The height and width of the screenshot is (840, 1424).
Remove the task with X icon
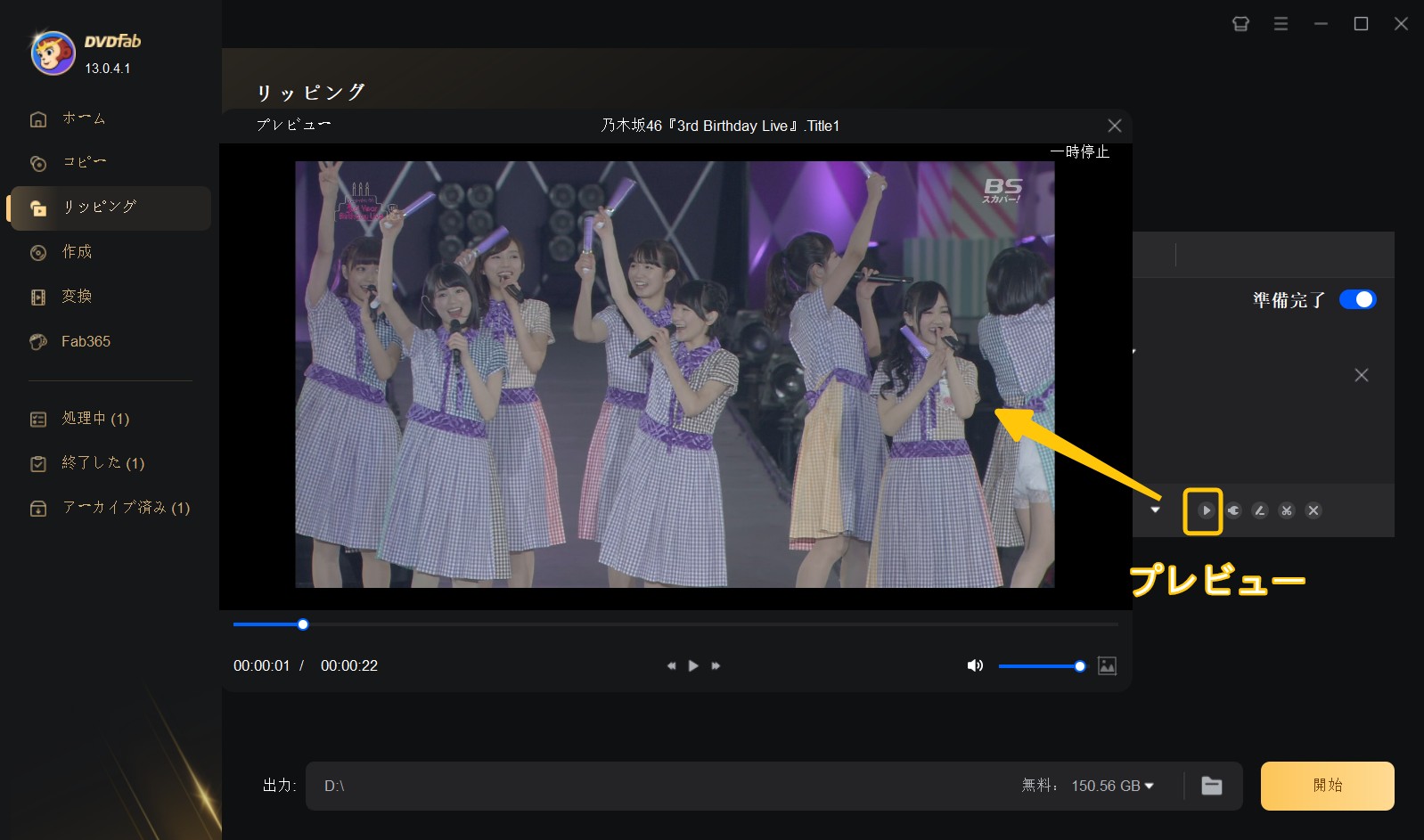click(x=1361, y=375)
